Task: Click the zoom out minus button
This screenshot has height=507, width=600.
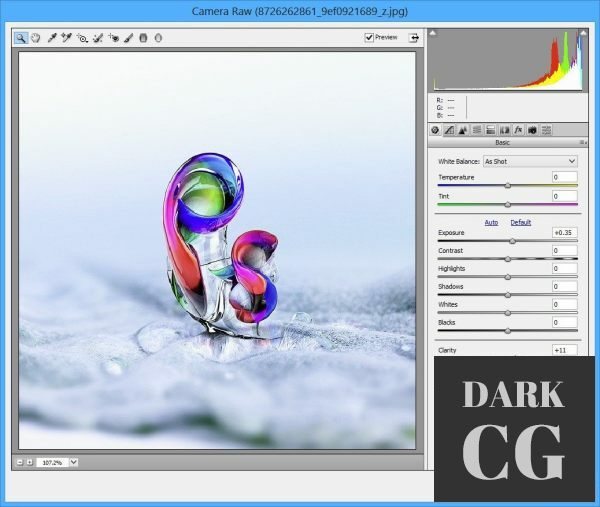Action: point(20,462)
